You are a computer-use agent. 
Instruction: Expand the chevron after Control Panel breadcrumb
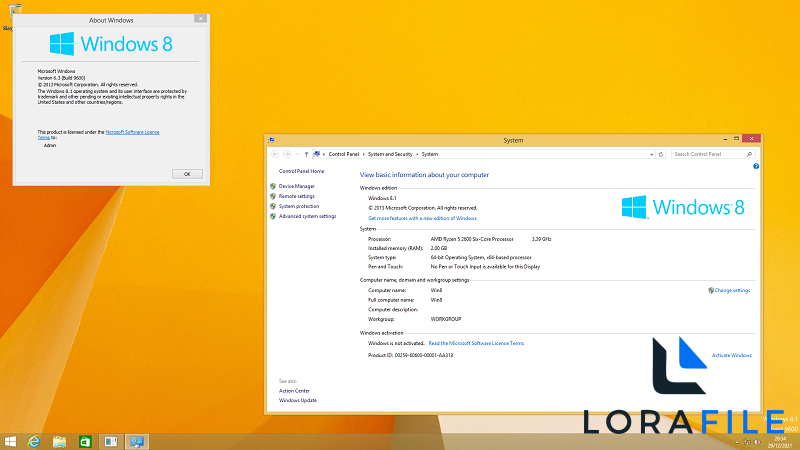(363, 154)
